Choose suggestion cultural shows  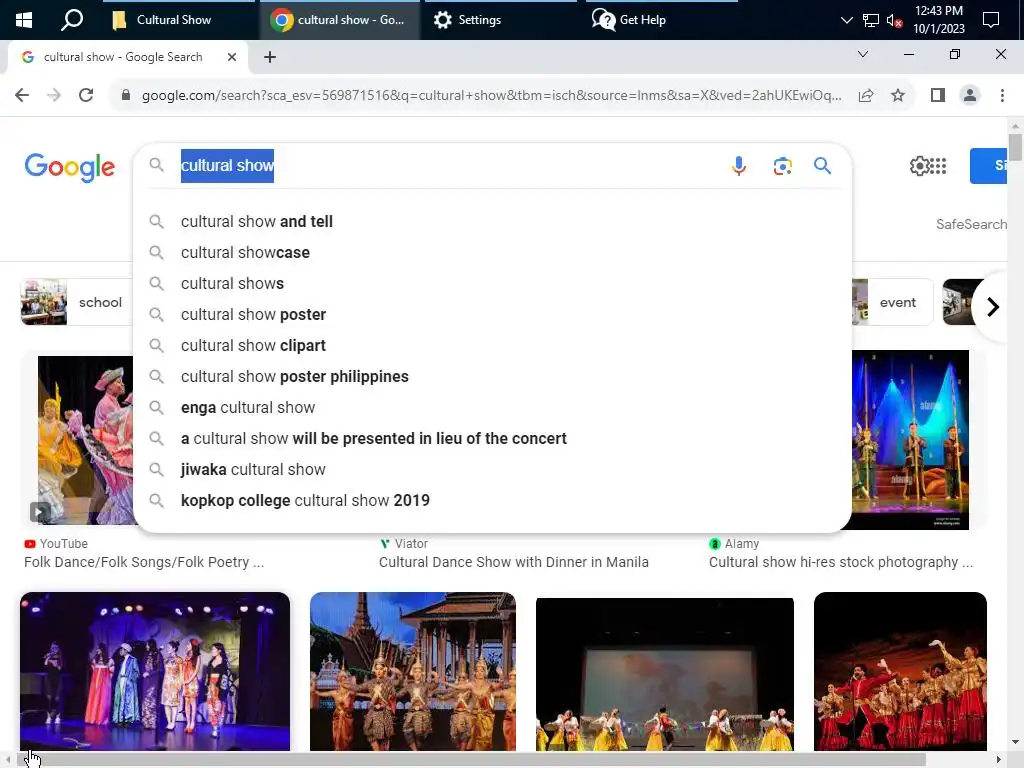click(492, 283)
